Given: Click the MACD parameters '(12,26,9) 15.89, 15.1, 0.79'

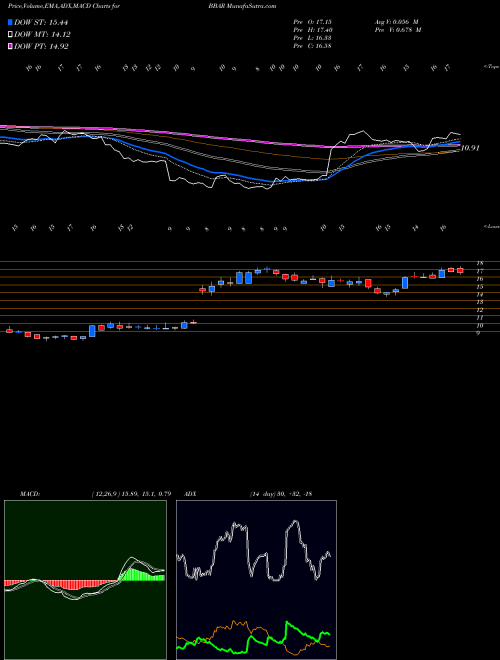Looking at the screenshot, I should (131, 494).
